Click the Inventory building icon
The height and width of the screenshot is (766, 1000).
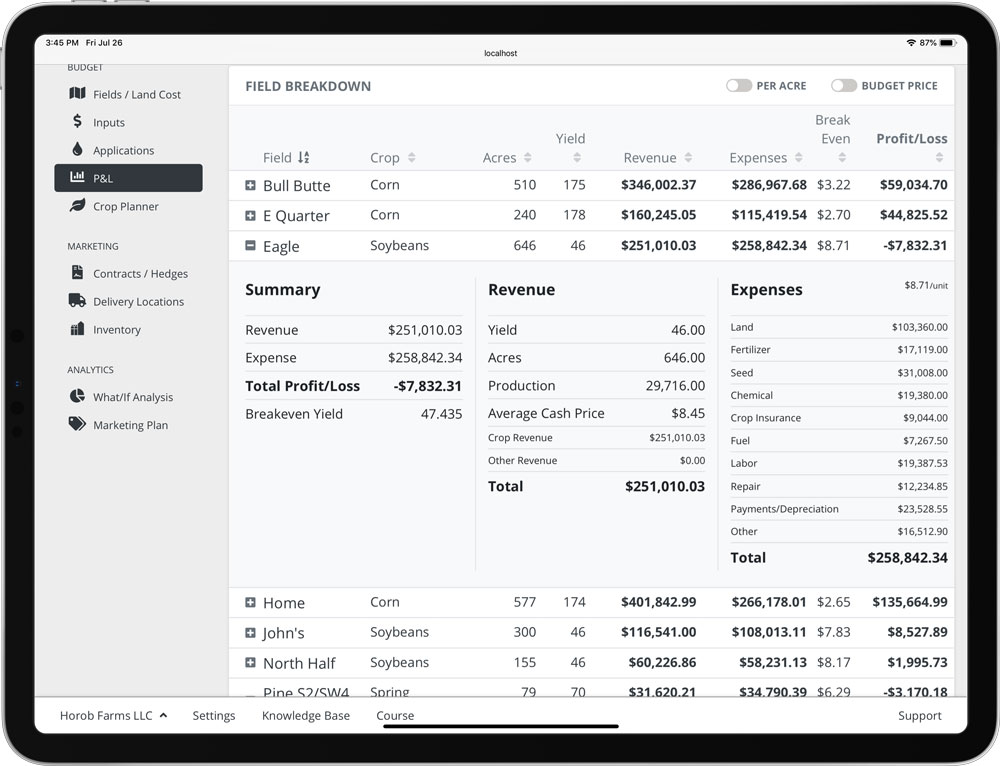[77, 329]
